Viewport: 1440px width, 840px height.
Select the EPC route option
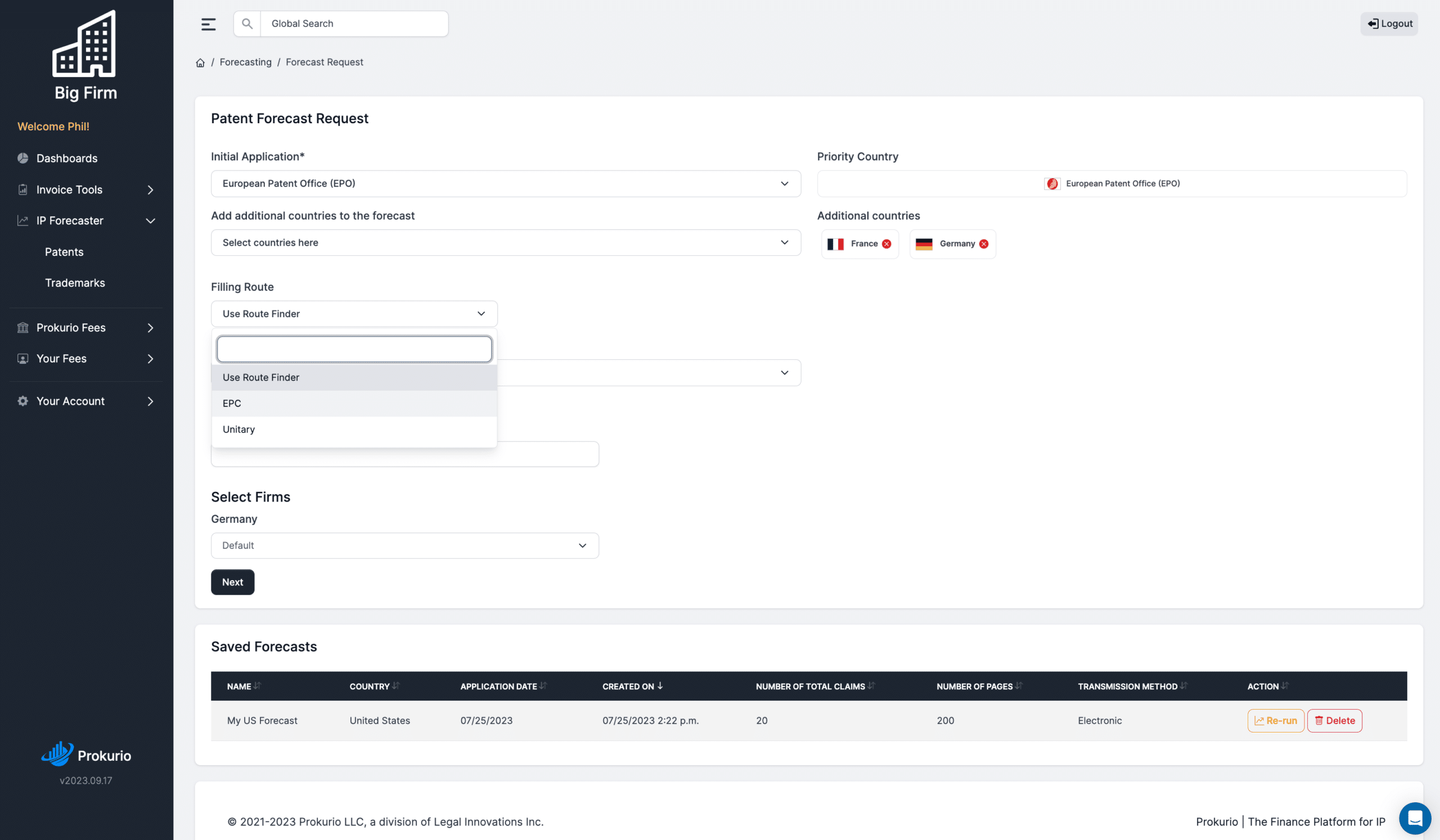(x=354, y=403)
